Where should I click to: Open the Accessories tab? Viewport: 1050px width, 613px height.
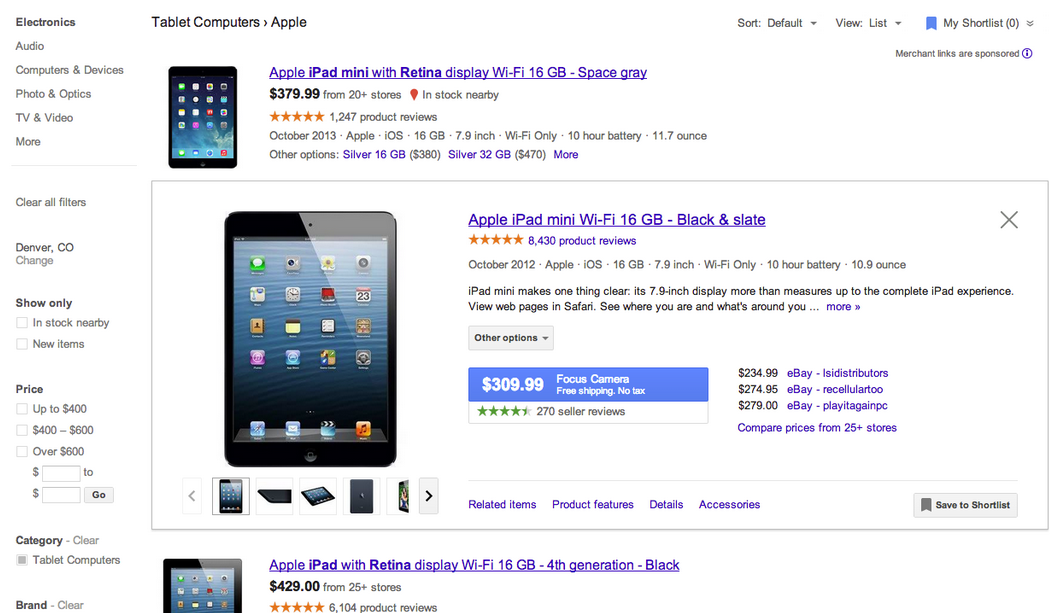coord(729,504)
